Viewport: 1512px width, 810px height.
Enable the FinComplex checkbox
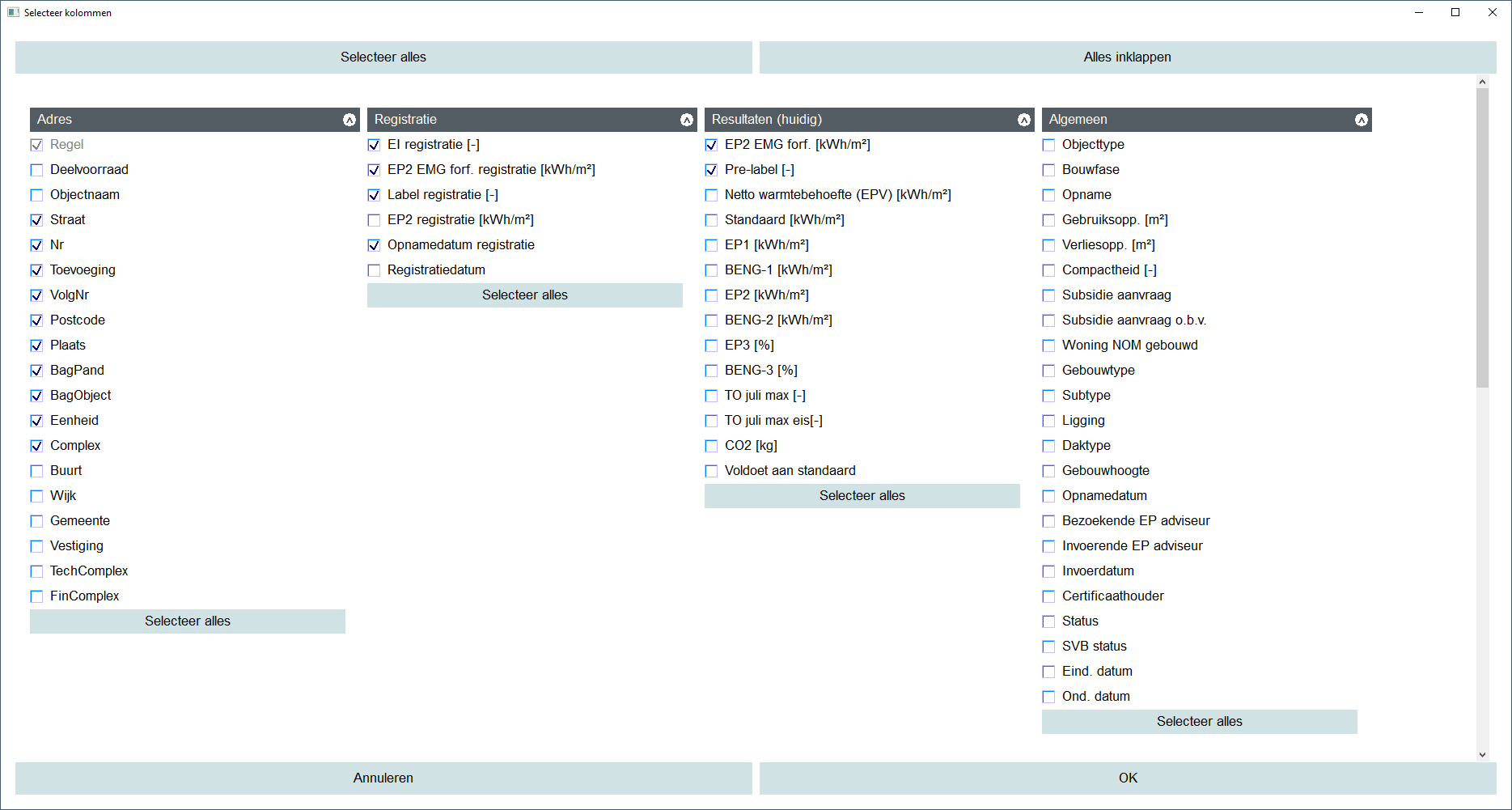click(36, 596)
